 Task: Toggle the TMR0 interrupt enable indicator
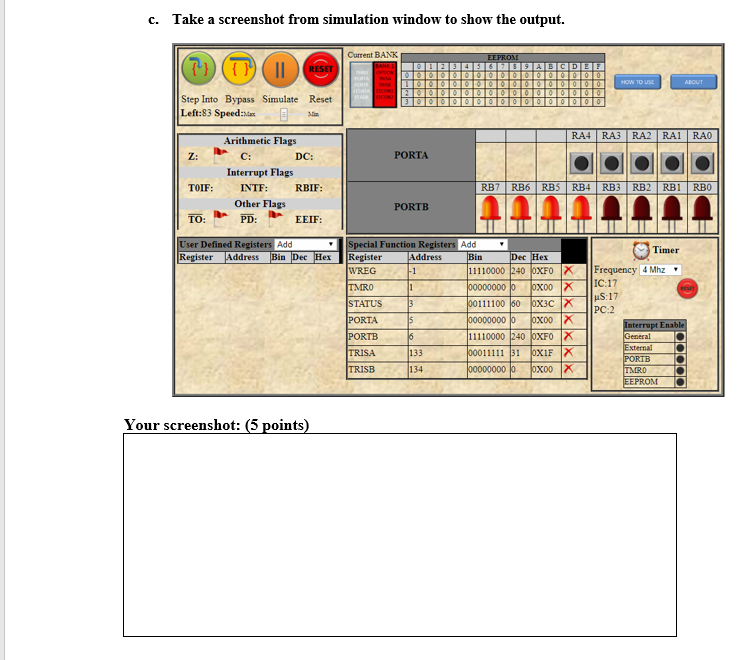pos(680,370)
